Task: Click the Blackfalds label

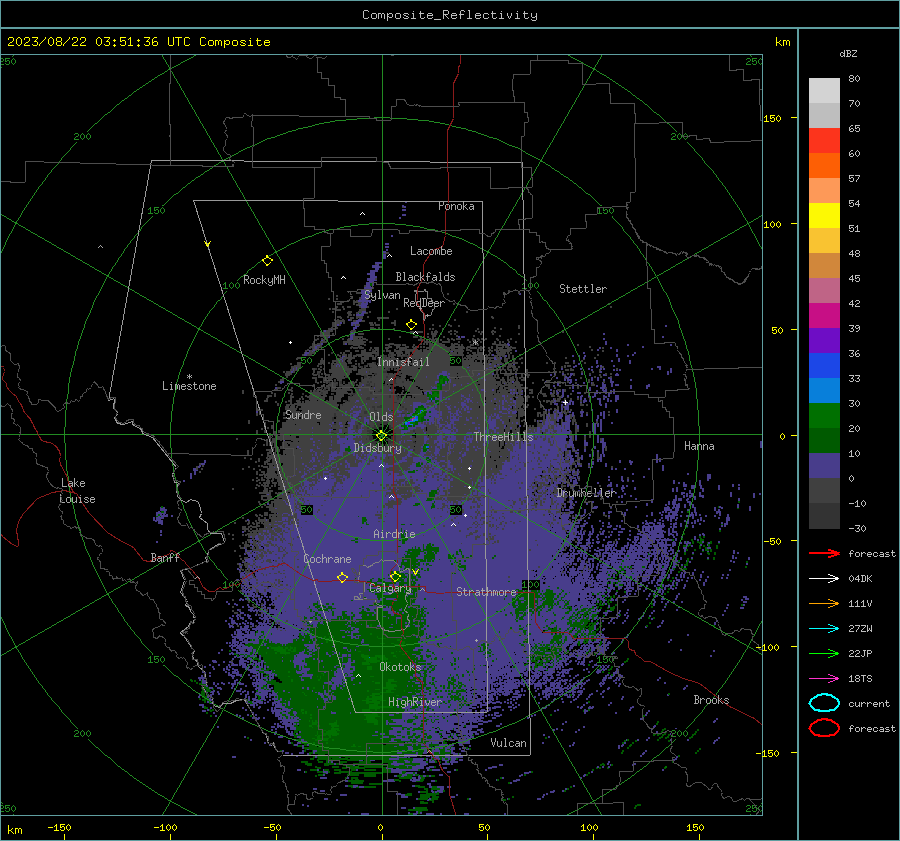Action: (425, 277)
